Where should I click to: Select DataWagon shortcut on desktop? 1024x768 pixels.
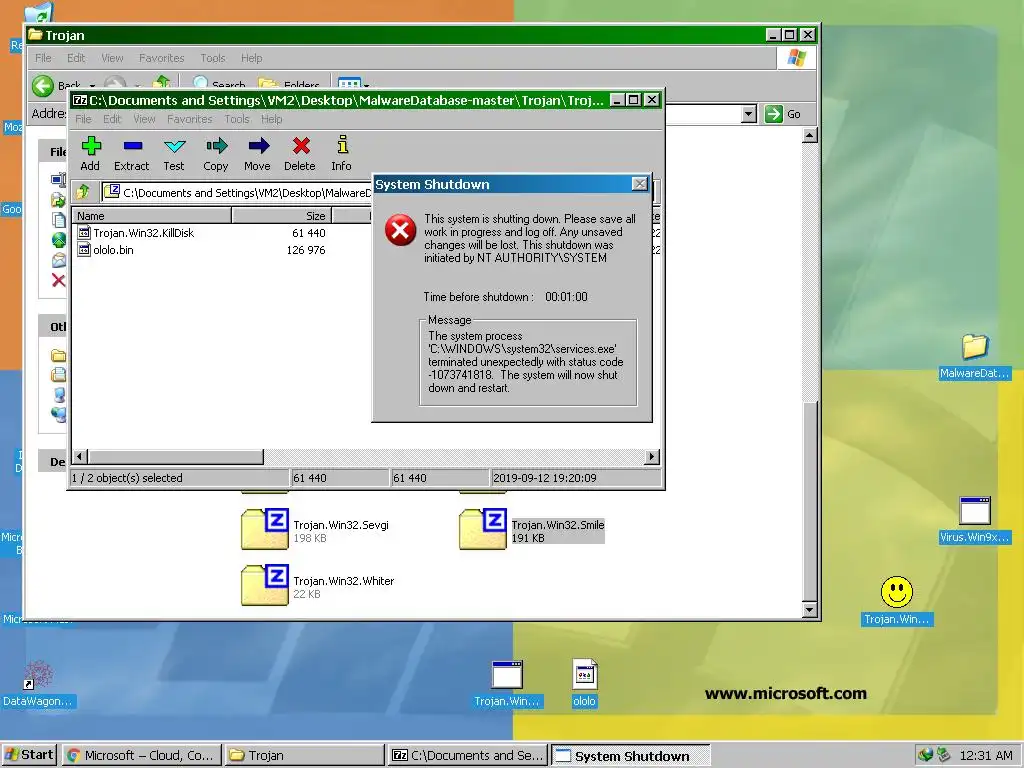tap(38, 684)
